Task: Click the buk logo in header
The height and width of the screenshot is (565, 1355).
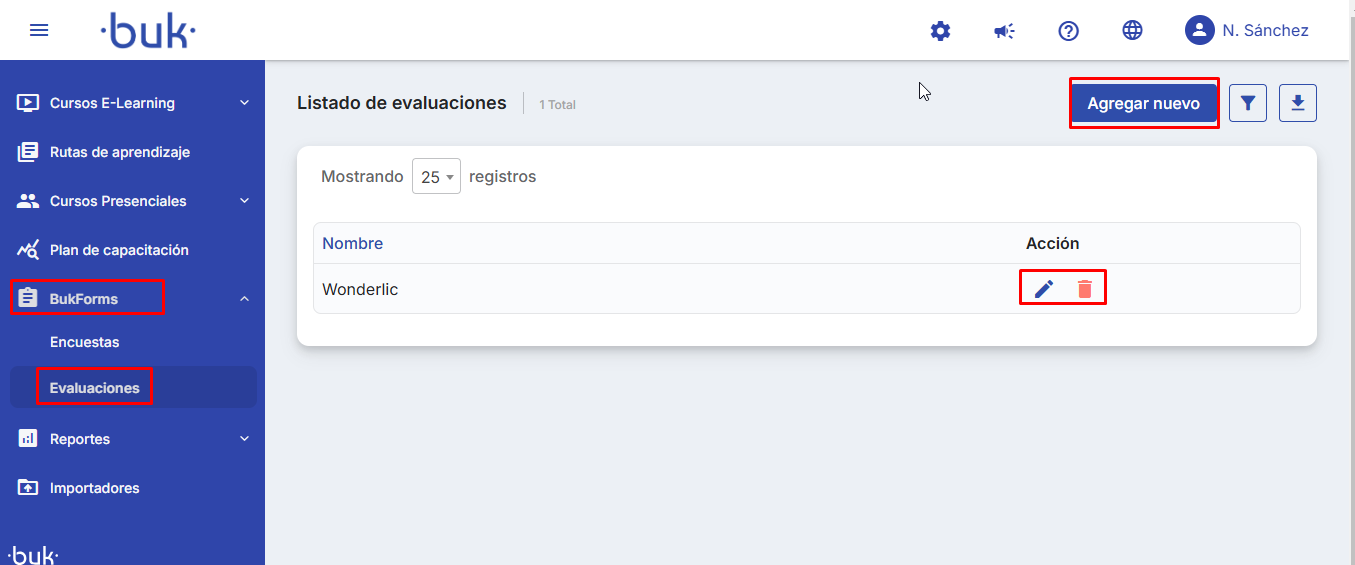Action: [148, 31]
